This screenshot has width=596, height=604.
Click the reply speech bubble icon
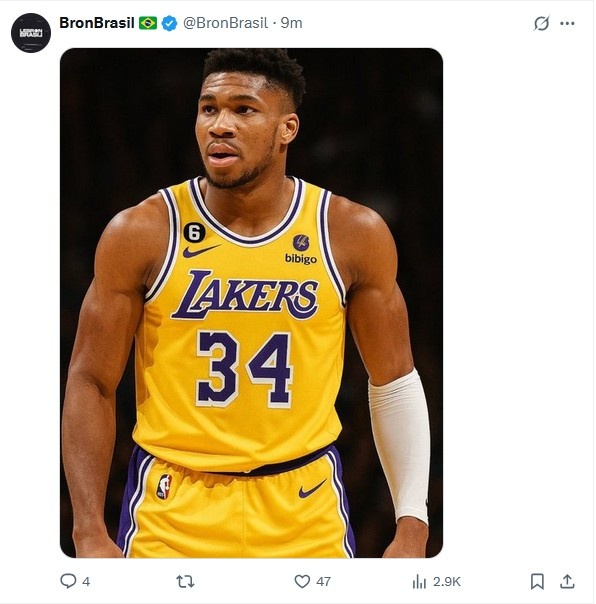68,581
